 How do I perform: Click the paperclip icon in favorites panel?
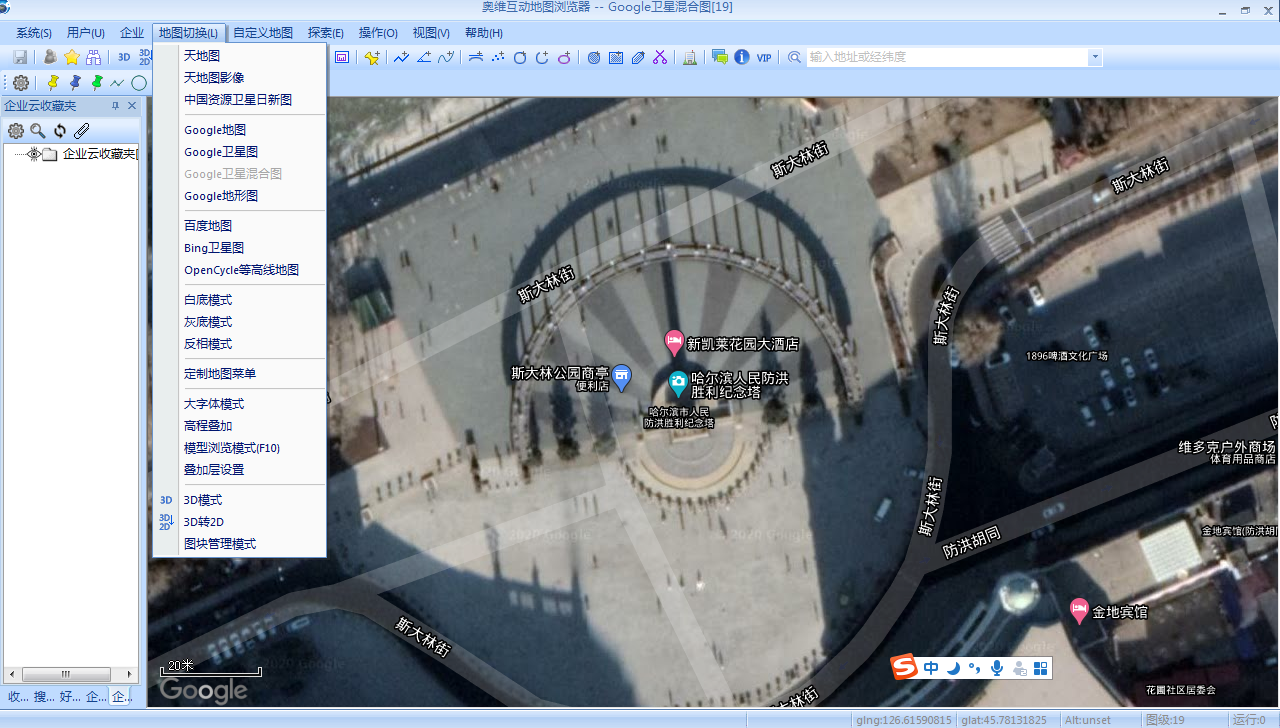[82, 131]
